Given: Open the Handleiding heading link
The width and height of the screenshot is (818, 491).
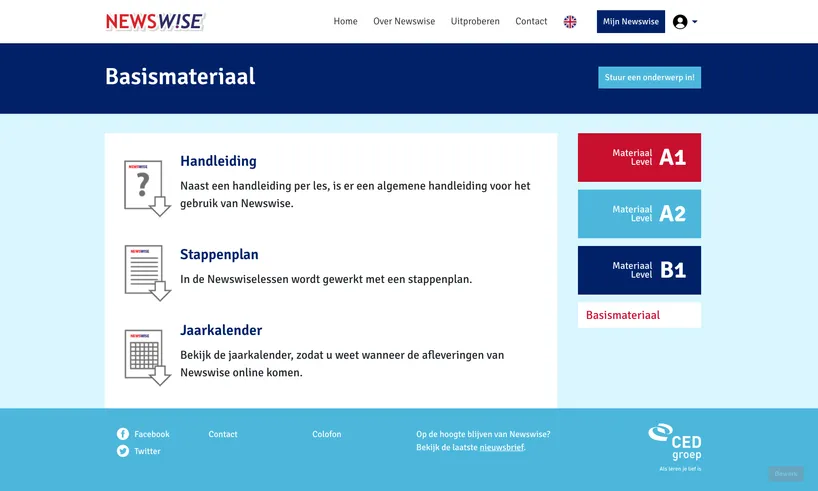Looking at the screenshot, I should (218, 161).
